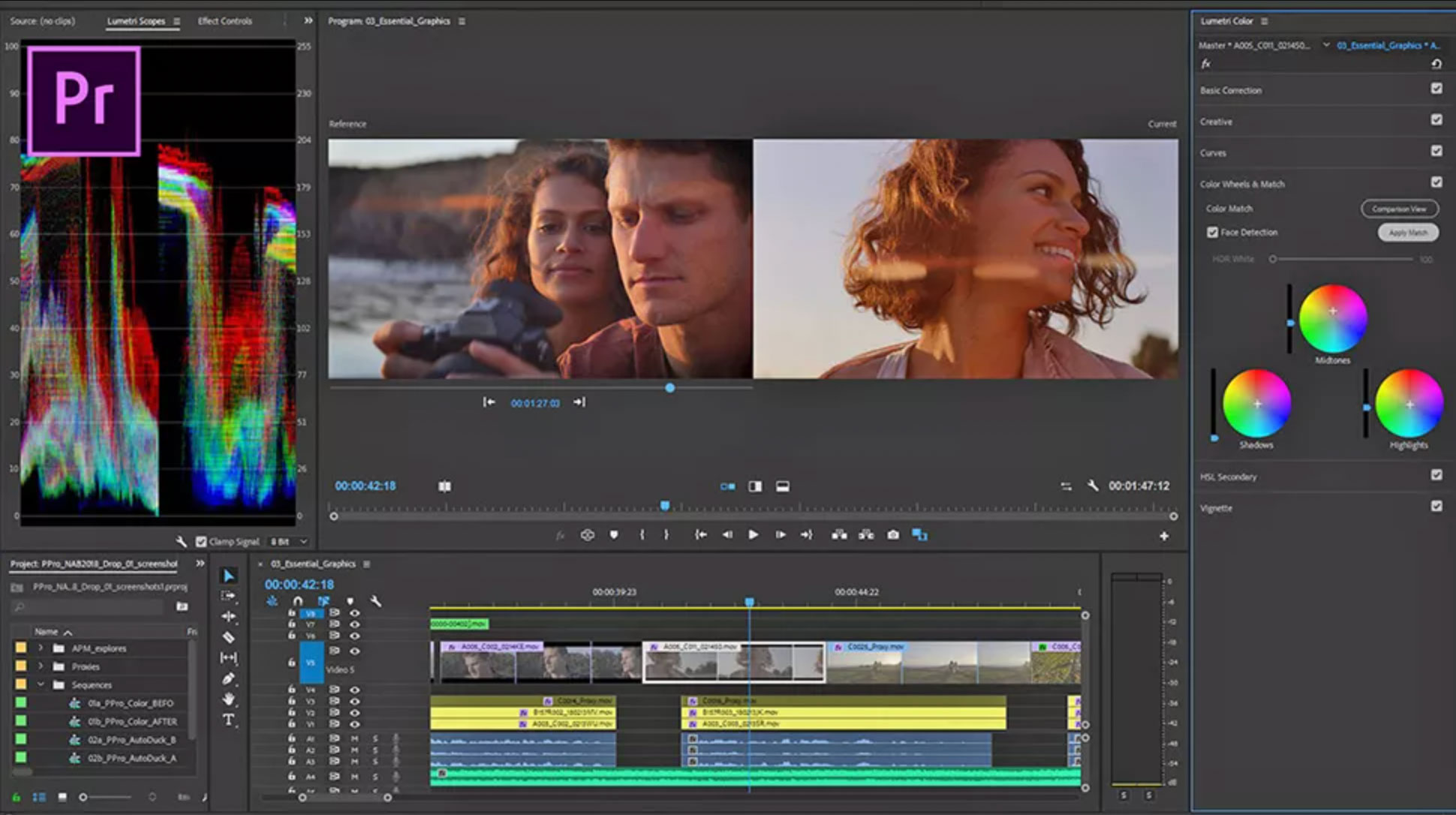Hide track V7 with eye icon
The height and width of the screenshot is (815, 1456).
pyautogui.click(x=354, y=624)
